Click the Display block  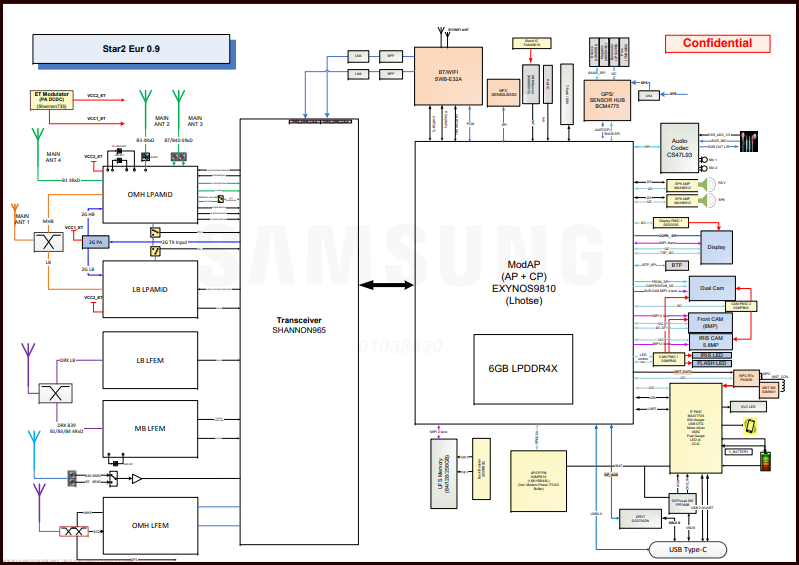point(716,247)
